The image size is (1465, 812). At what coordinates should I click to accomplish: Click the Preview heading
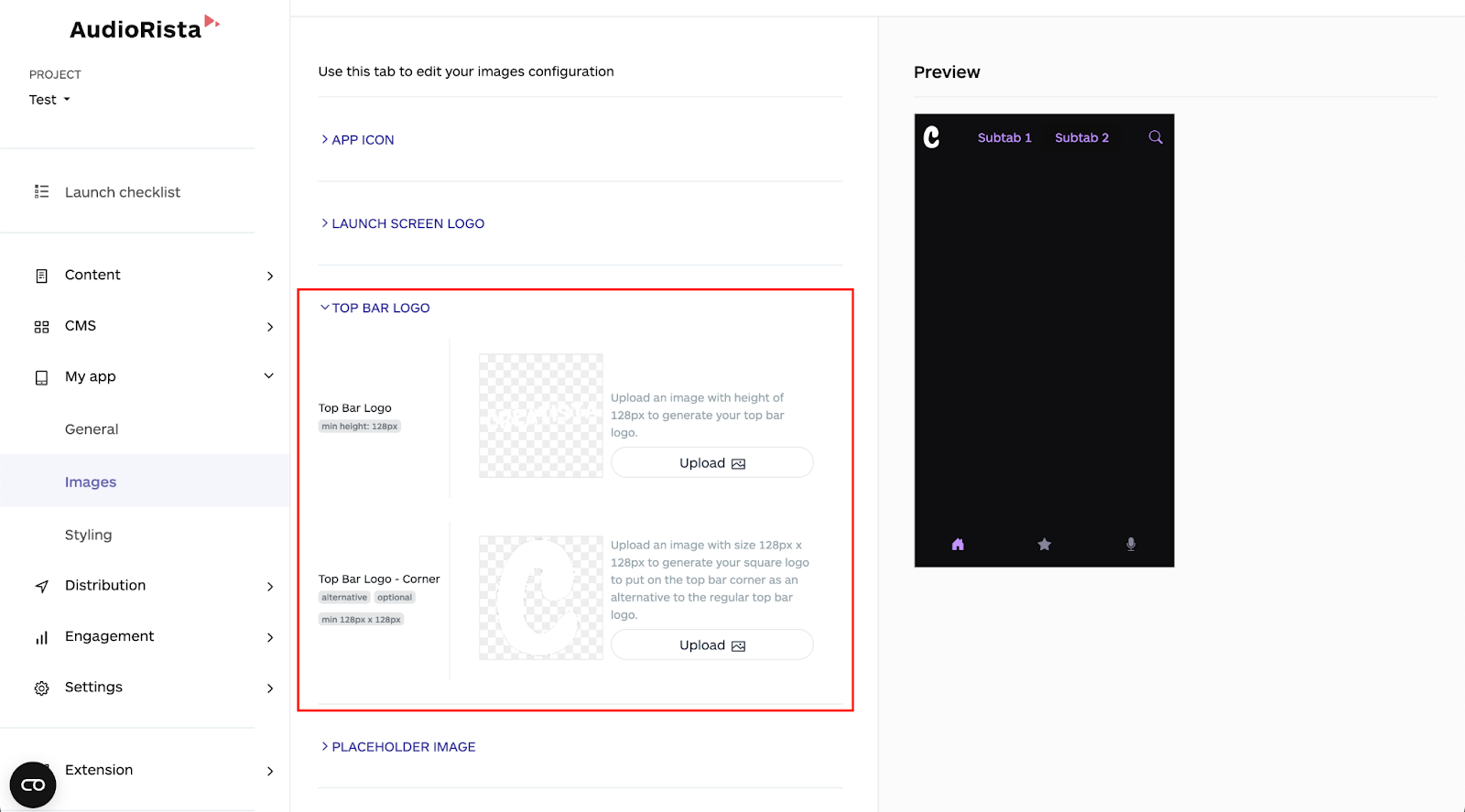pyautogui.click(x=947, y=72)
